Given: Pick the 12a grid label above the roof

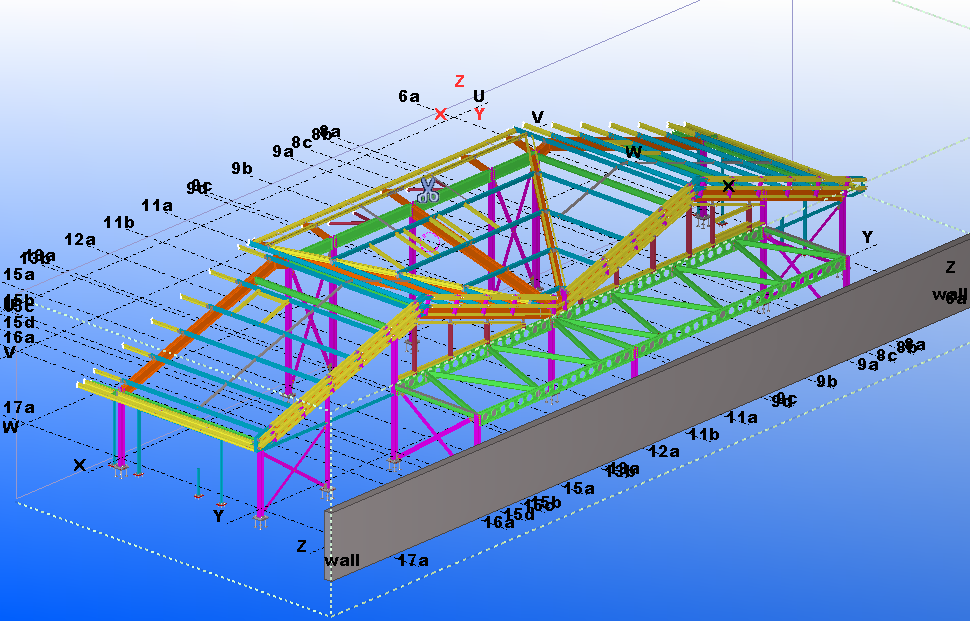Looking at the screenshot, I should point(80,240).
